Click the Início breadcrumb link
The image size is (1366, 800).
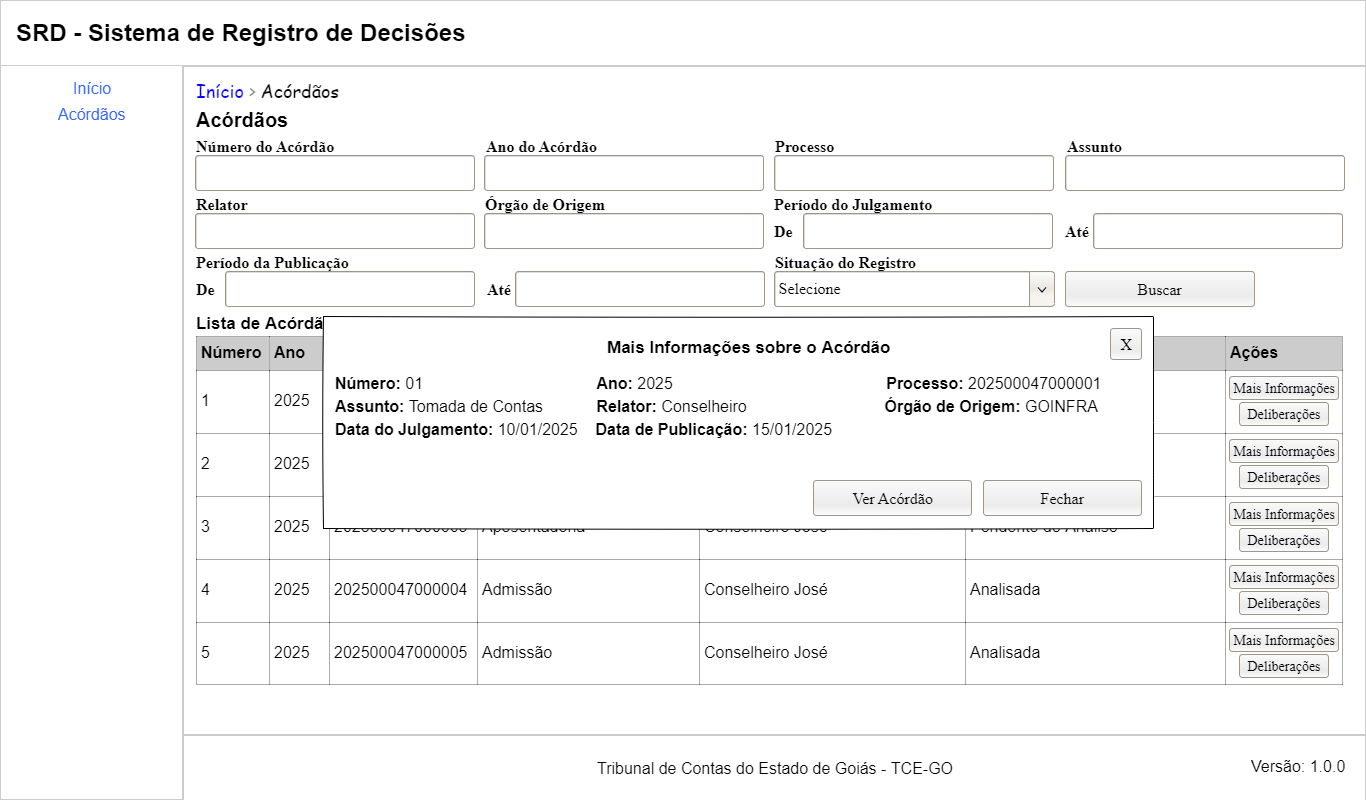(x=220, y=92)
